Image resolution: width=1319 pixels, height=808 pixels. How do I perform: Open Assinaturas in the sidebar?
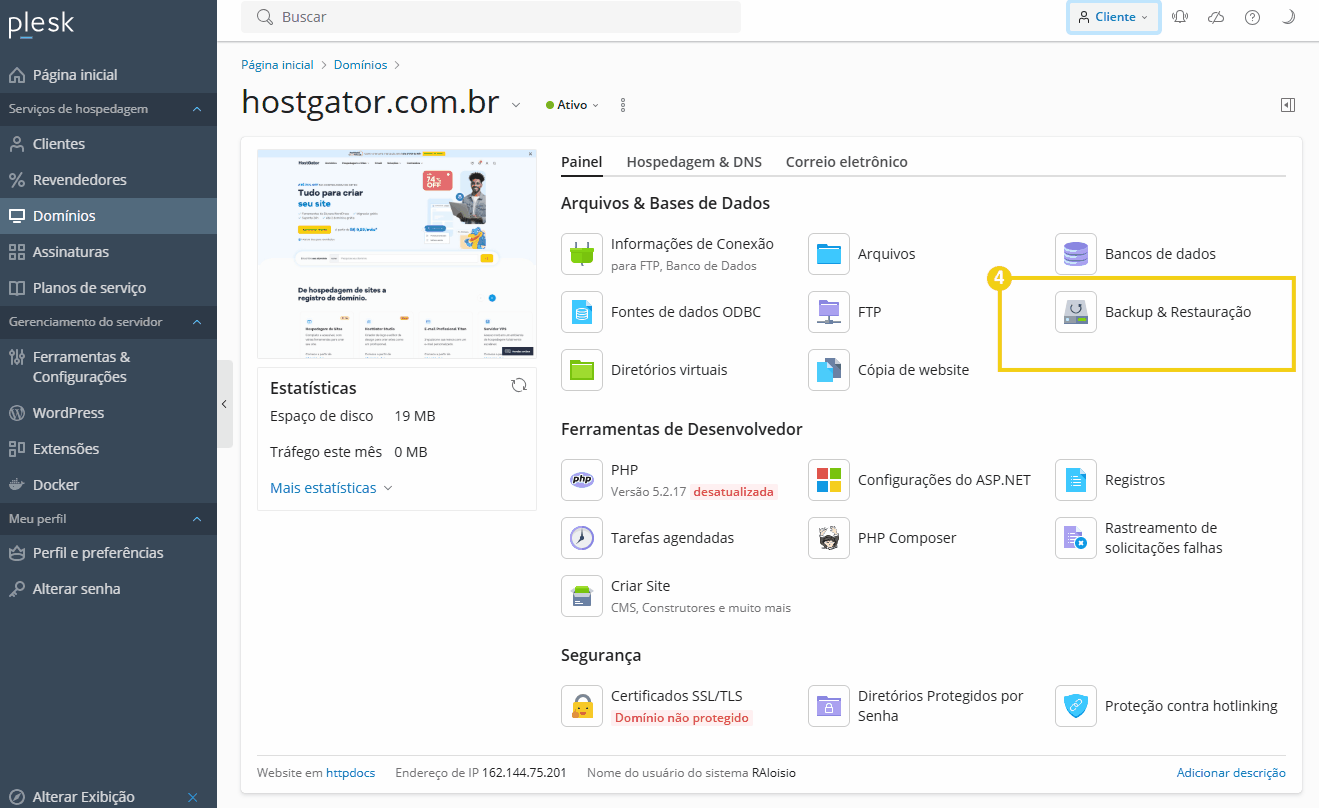pos(108,252)
